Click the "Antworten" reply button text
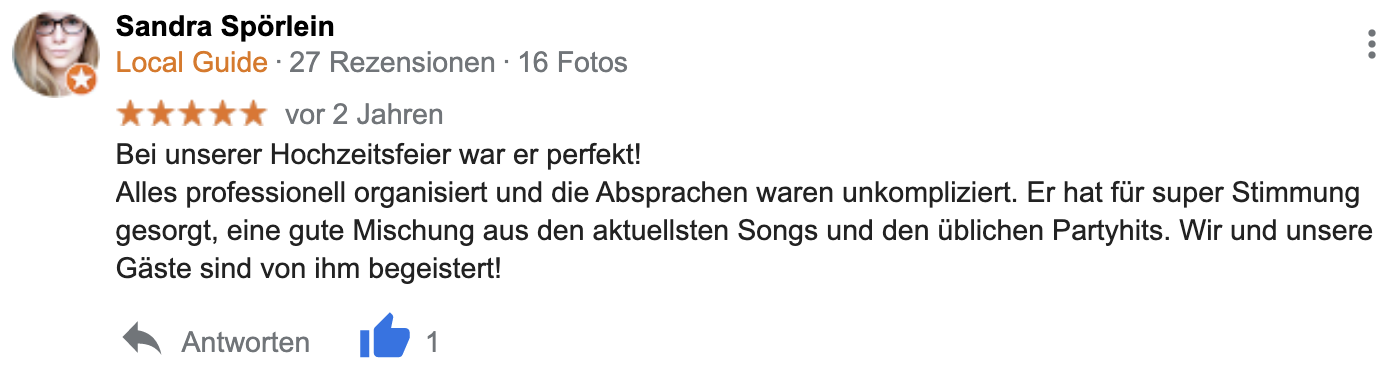The width and height of the screenshot is (1378, 380). click(245, 343)
